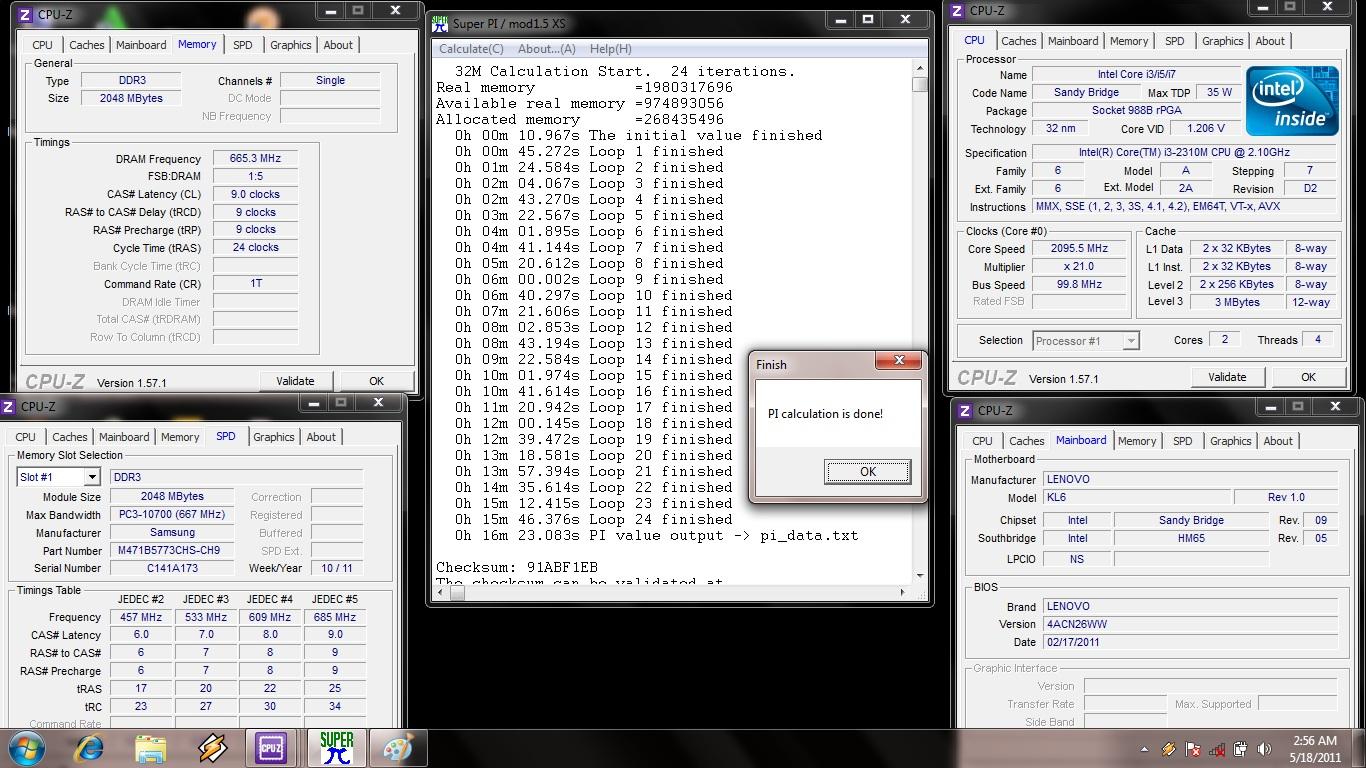The width and height of the screenshot is (1366, 768).
Task: Open Action Center flag tray icon
Action: click(x=1192, y=749)
